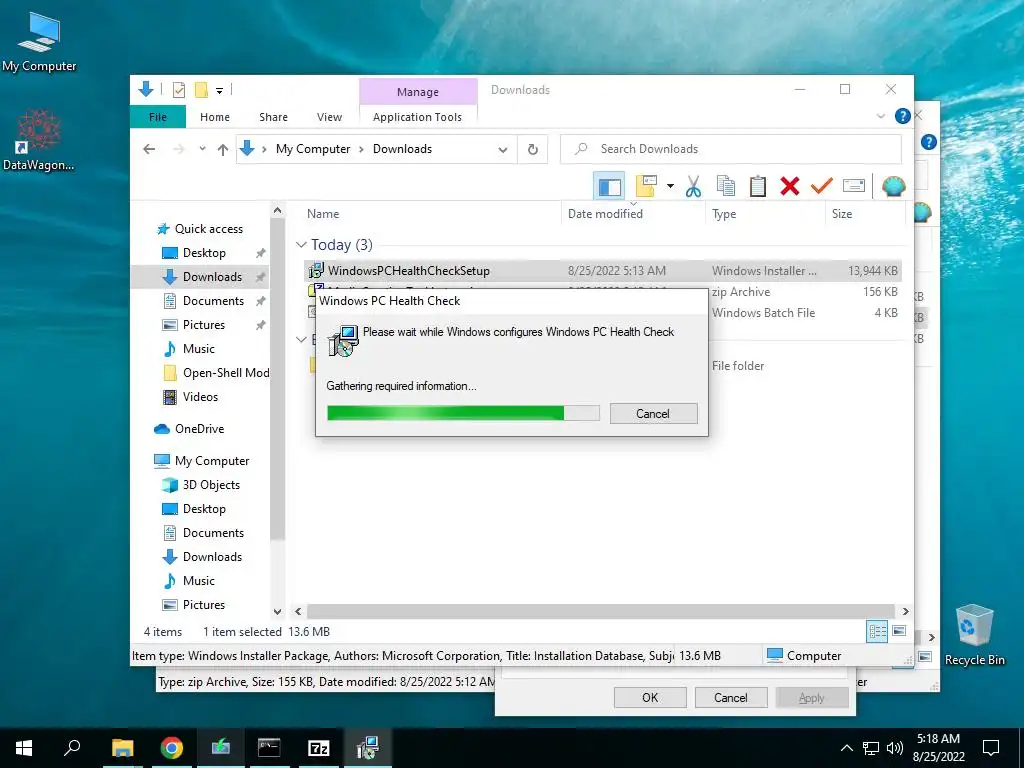Viewport: 1024px width, 768px height.
Task: Open 3D Objects under My Computer
Action: (x=211, y=485)
